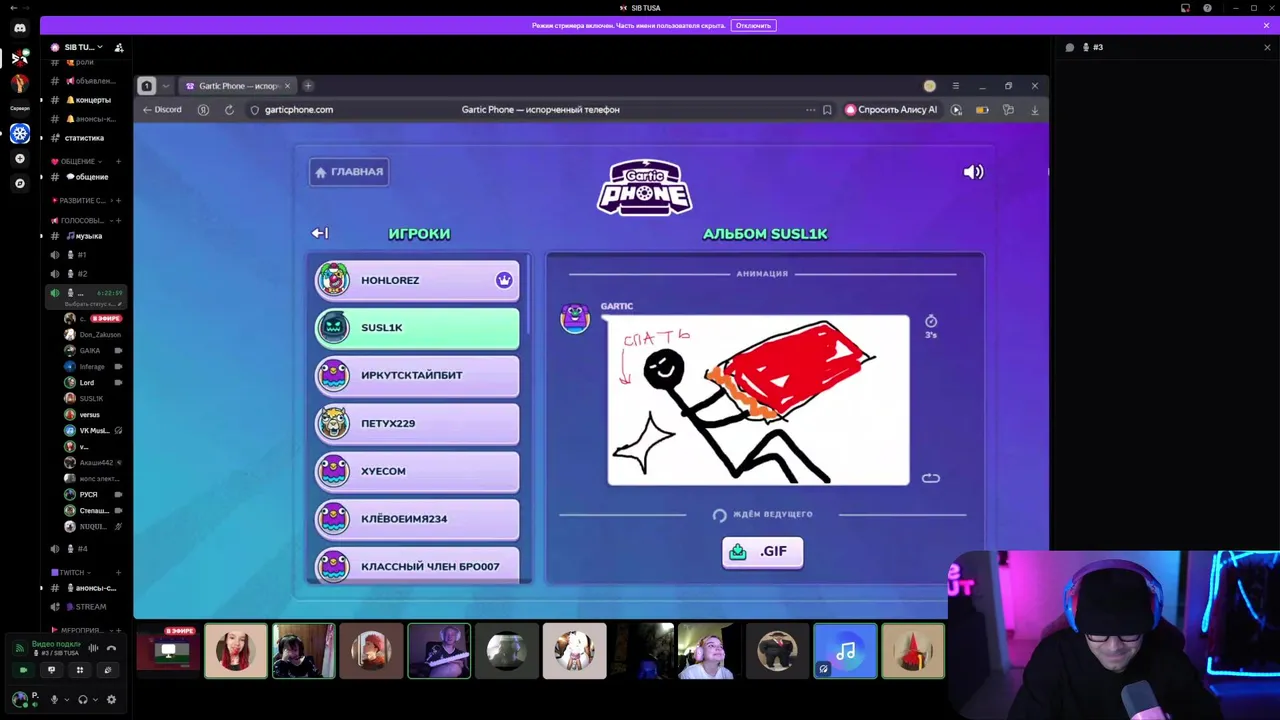This screenshot has height=720, width=1280.
Task: Click the ГЛАВНАЯ home button
Action: (349, 172)
